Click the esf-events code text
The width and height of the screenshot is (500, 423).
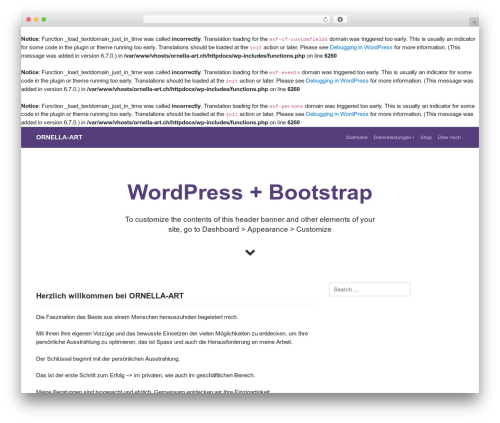point(285,72)
